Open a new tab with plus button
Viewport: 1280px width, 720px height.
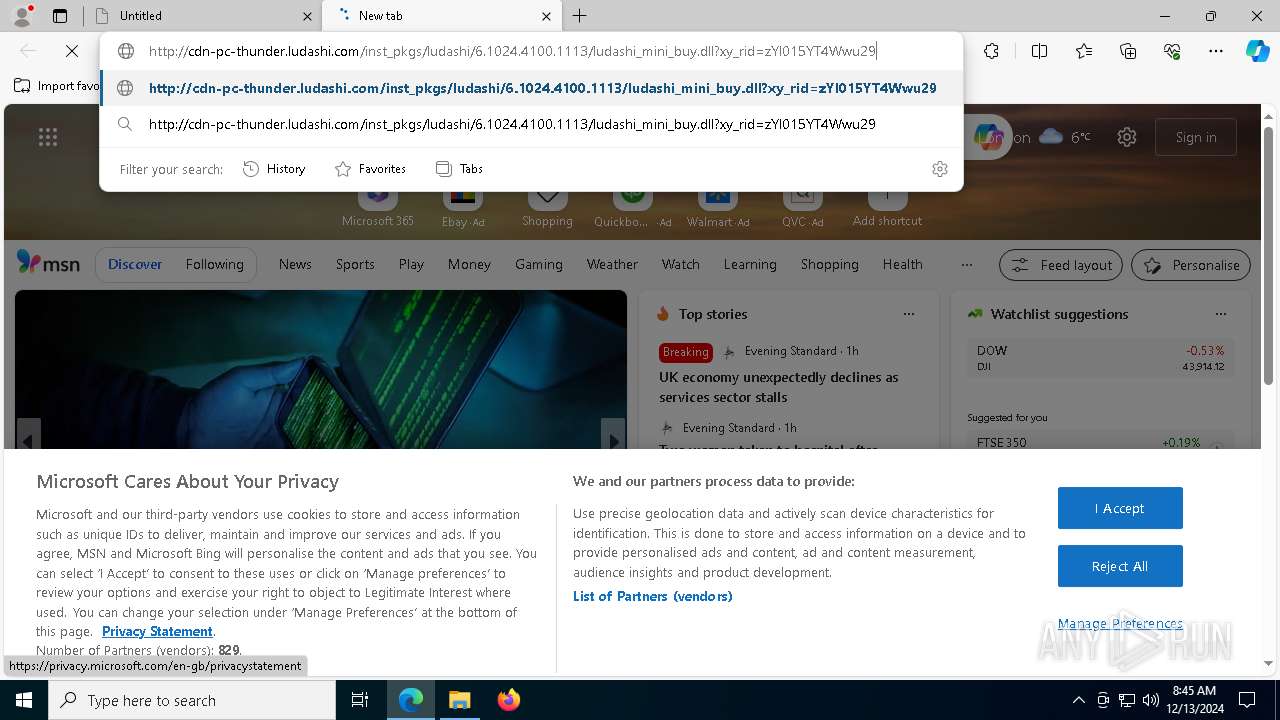point(580,16)
